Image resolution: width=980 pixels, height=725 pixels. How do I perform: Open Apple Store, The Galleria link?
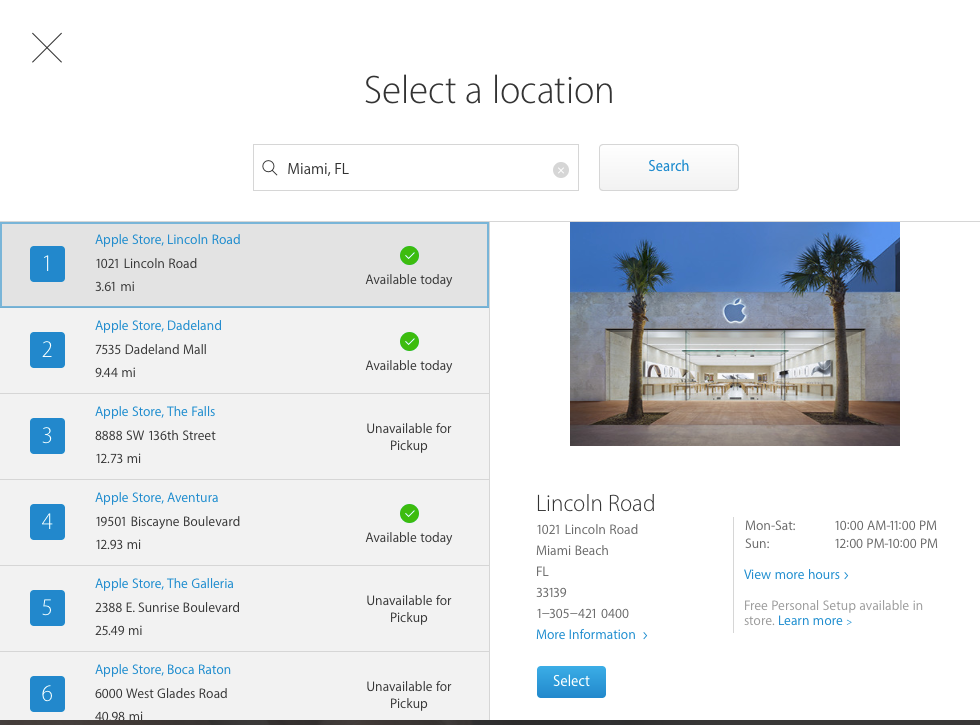click(164, 583)
